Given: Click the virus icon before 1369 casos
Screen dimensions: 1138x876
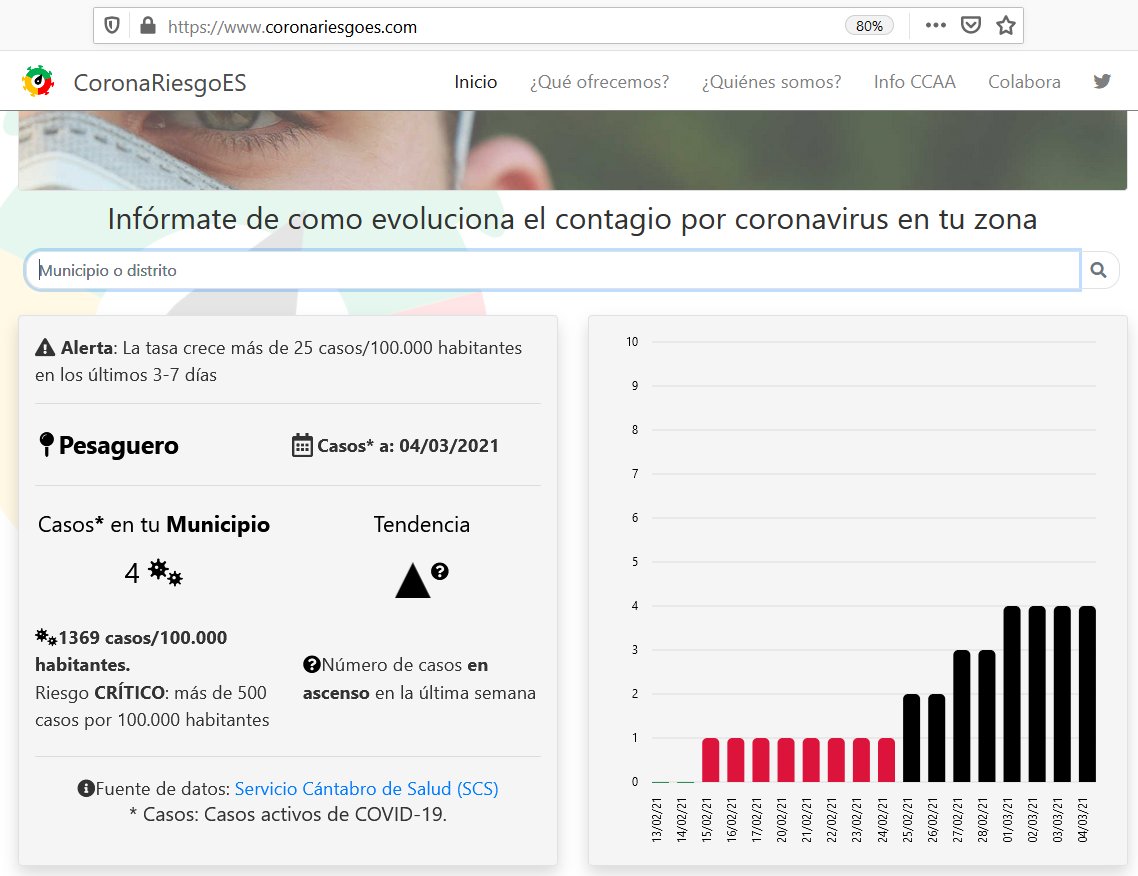Looking at the screenshot, I should click(x=46, y=636).
